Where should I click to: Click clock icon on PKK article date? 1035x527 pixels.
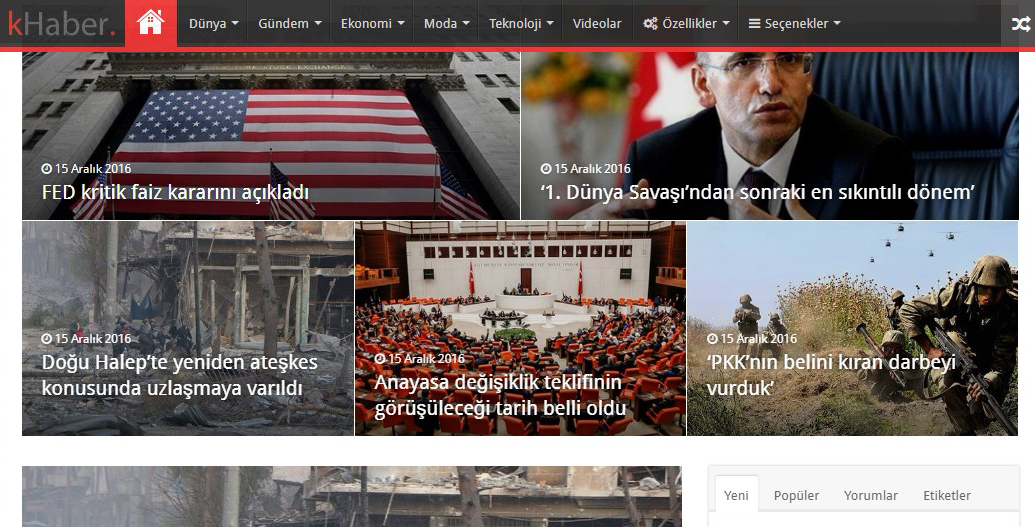712,339
